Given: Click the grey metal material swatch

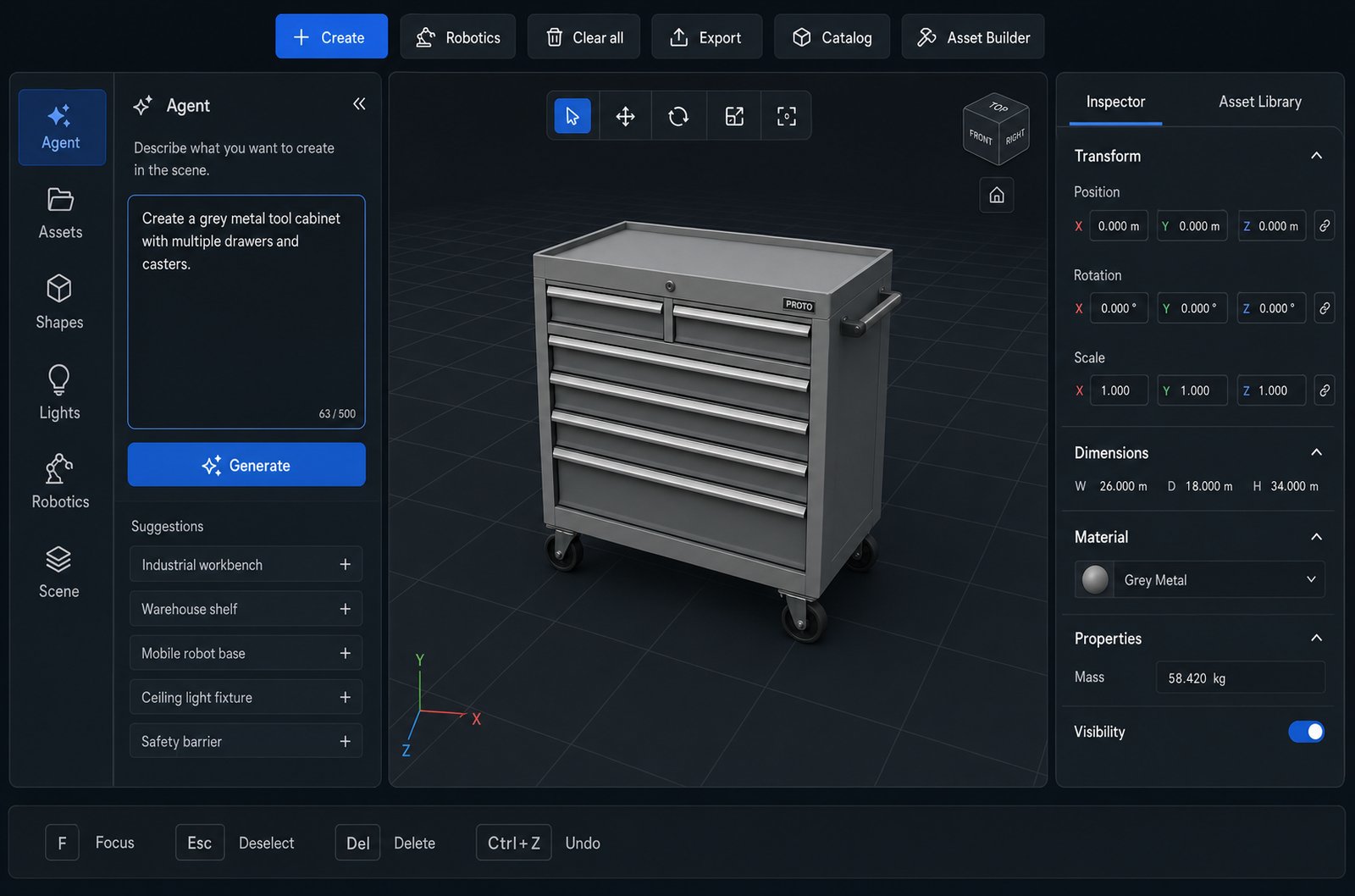Looking at the screenshot, I should (1095, 579).
